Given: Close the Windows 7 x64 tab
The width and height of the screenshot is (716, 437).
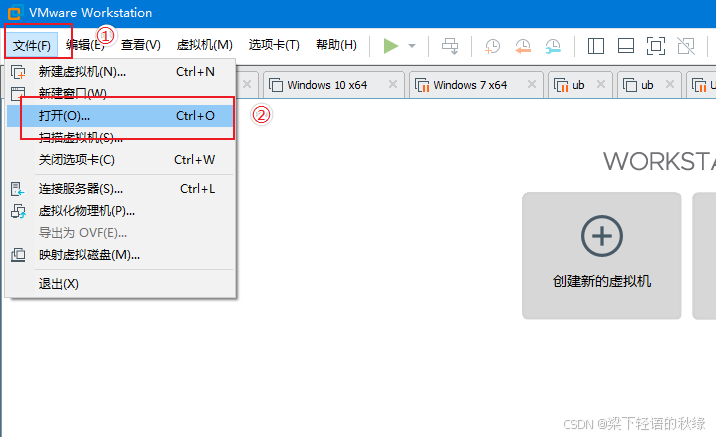Looking at the screenshot, I should (x=532, y=84).
